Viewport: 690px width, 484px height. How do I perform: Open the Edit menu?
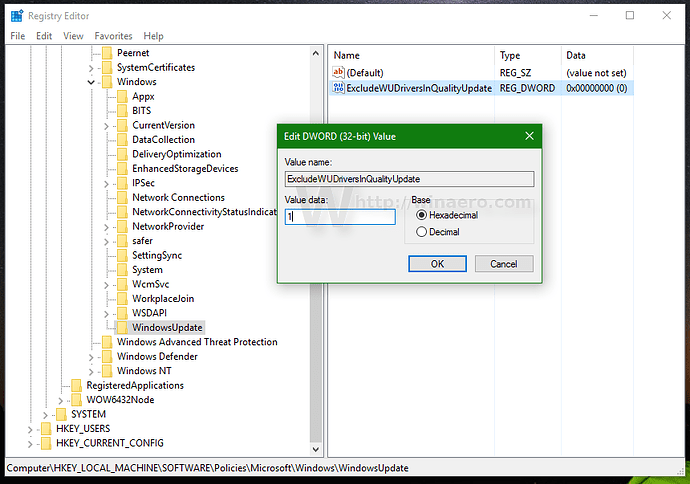click(44, 36)
